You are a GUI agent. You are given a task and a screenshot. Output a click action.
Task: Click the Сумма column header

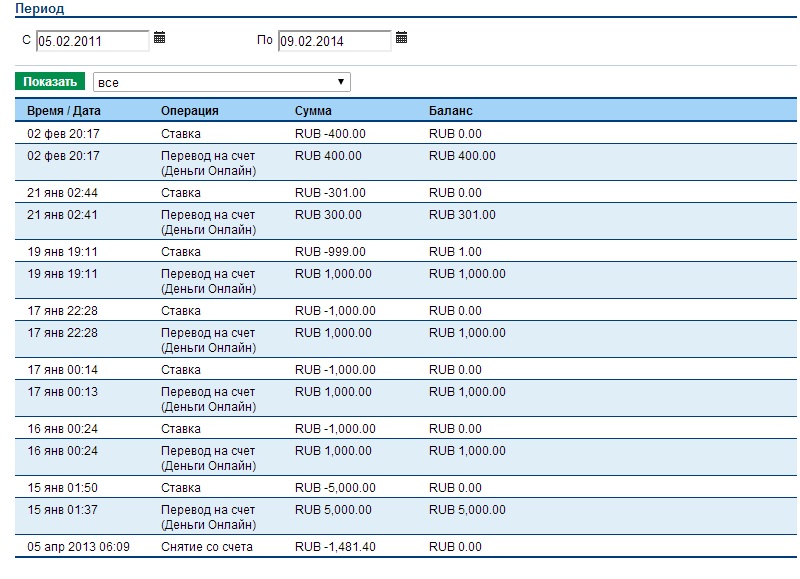tap(313, 111)
